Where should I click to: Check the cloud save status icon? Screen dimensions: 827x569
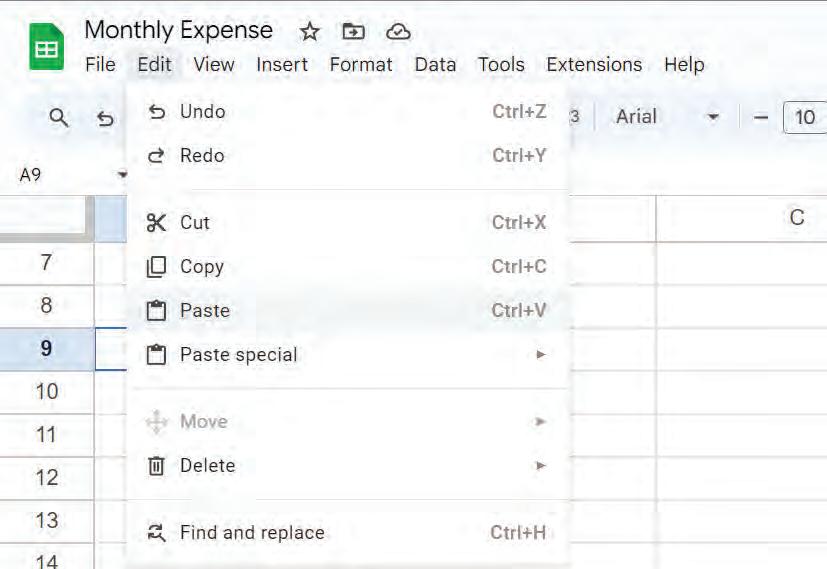[398, 32]
